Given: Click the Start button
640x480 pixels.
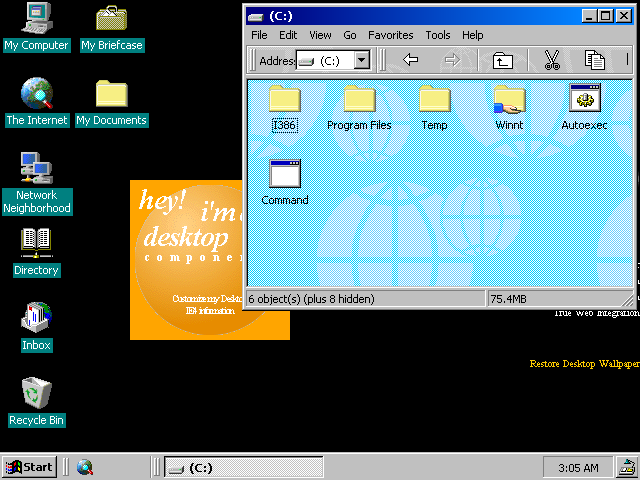Looking at the screenshot, I should 29,467.
